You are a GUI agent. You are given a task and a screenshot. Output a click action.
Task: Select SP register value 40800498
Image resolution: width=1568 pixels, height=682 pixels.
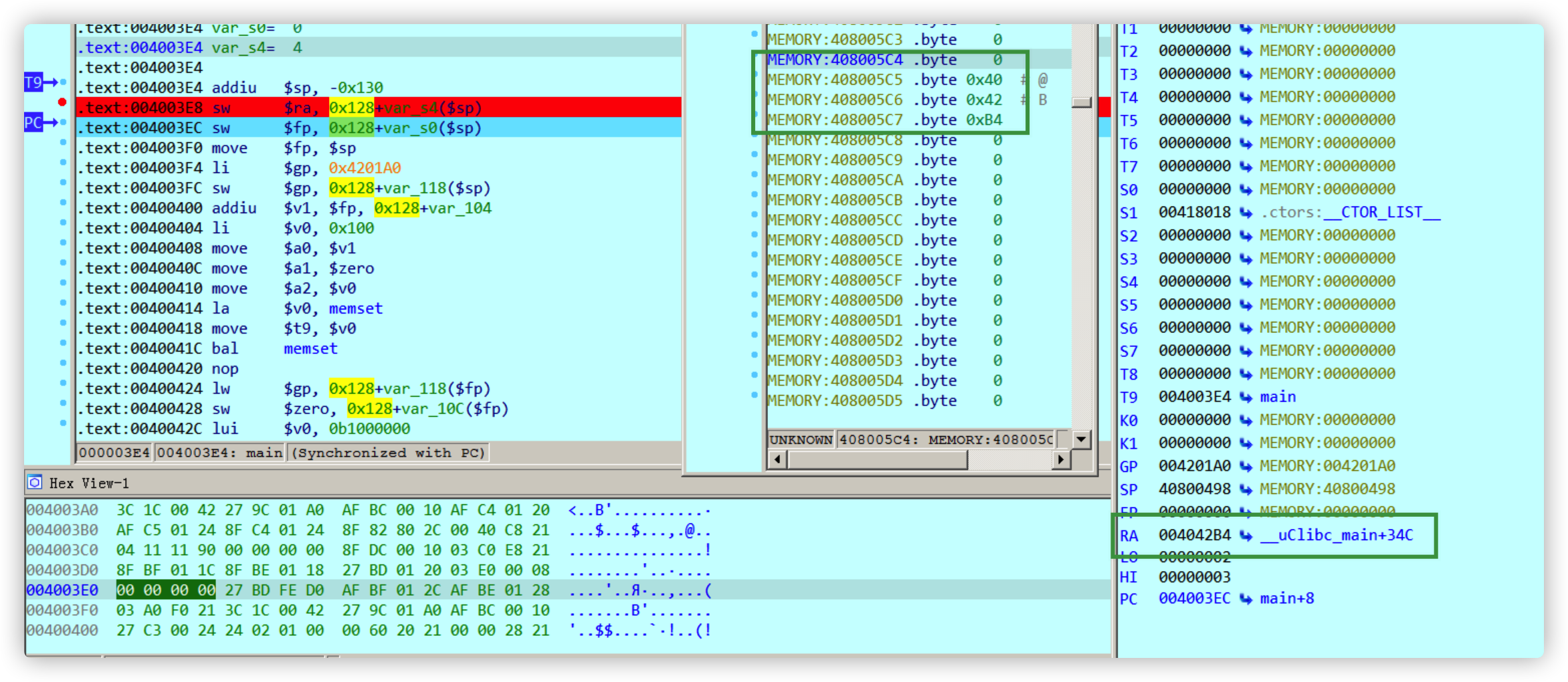[1195, 489]
